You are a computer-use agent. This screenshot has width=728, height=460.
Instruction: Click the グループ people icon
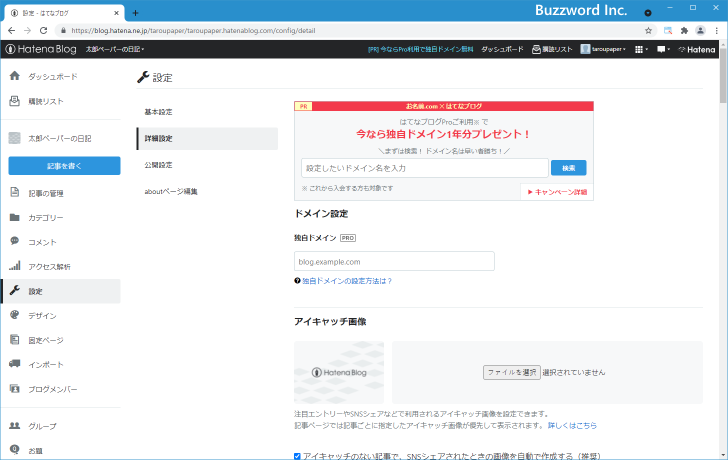tap(15, 425)
